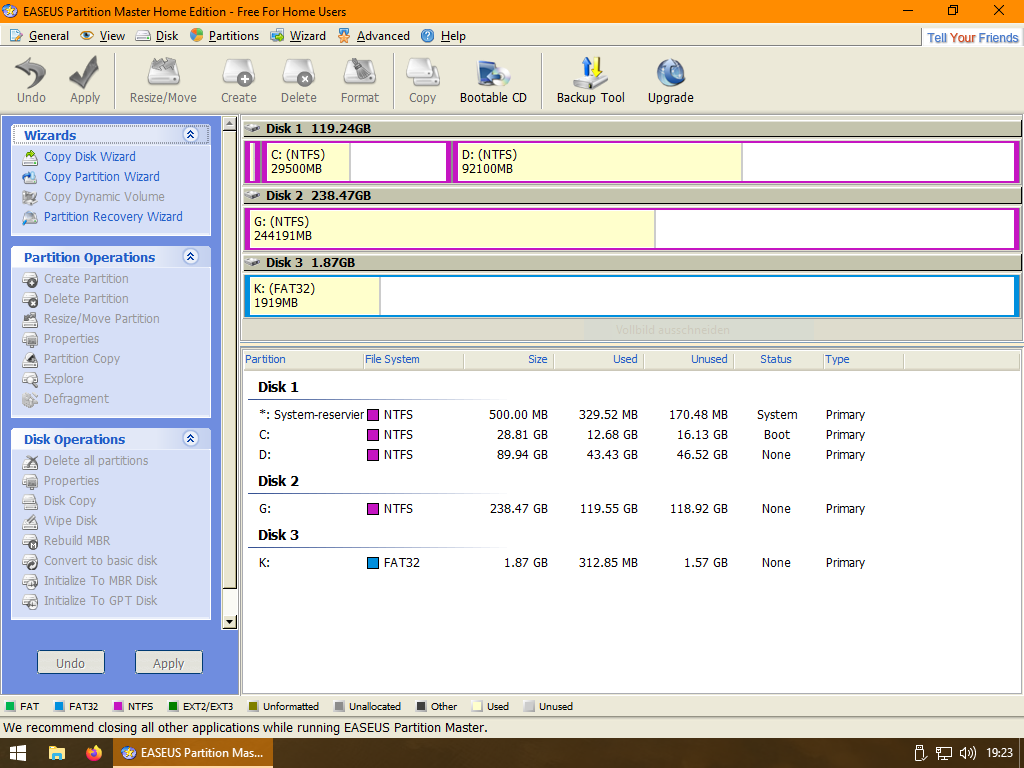Image resolution: width=1024 pixels, height=768 pixels.
Task: Collapse the Partition Operations panel
Action: [191, 256]
